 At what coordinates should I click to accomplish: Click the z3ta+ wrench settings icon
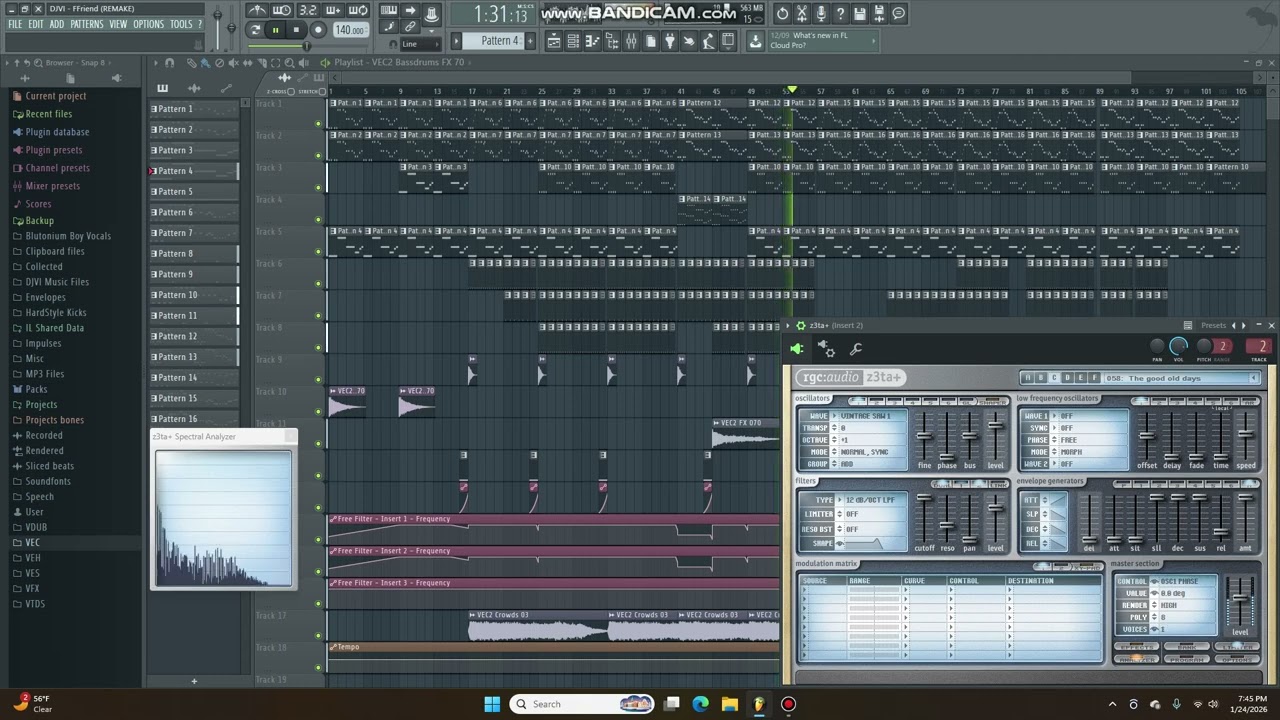coord(856,349)
